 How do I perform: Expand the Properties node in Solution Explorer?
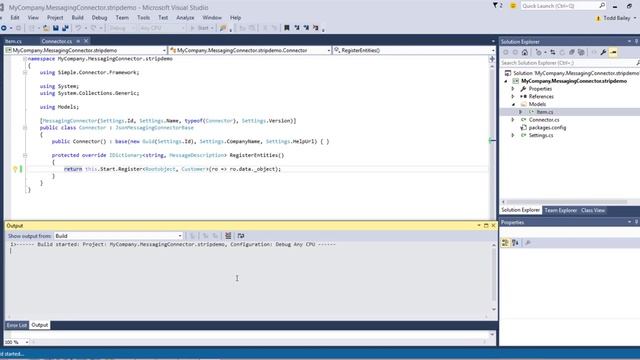coord(513,89)
